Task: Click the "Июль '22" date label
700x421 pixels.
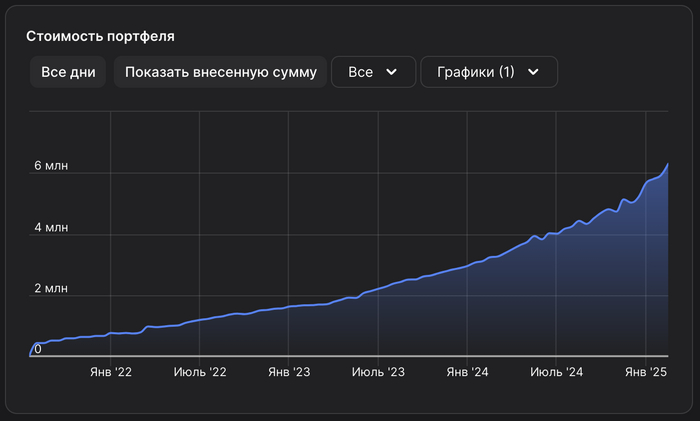Action: (x=200, y=373)
